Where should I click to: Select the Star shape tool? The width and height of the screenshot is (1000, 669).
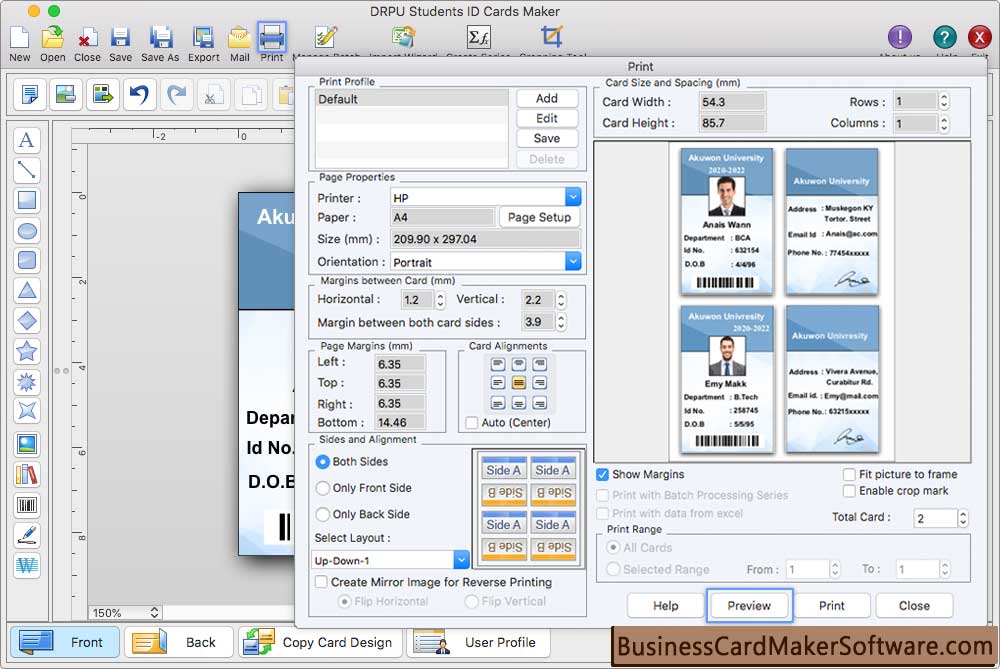click(27, 351)
